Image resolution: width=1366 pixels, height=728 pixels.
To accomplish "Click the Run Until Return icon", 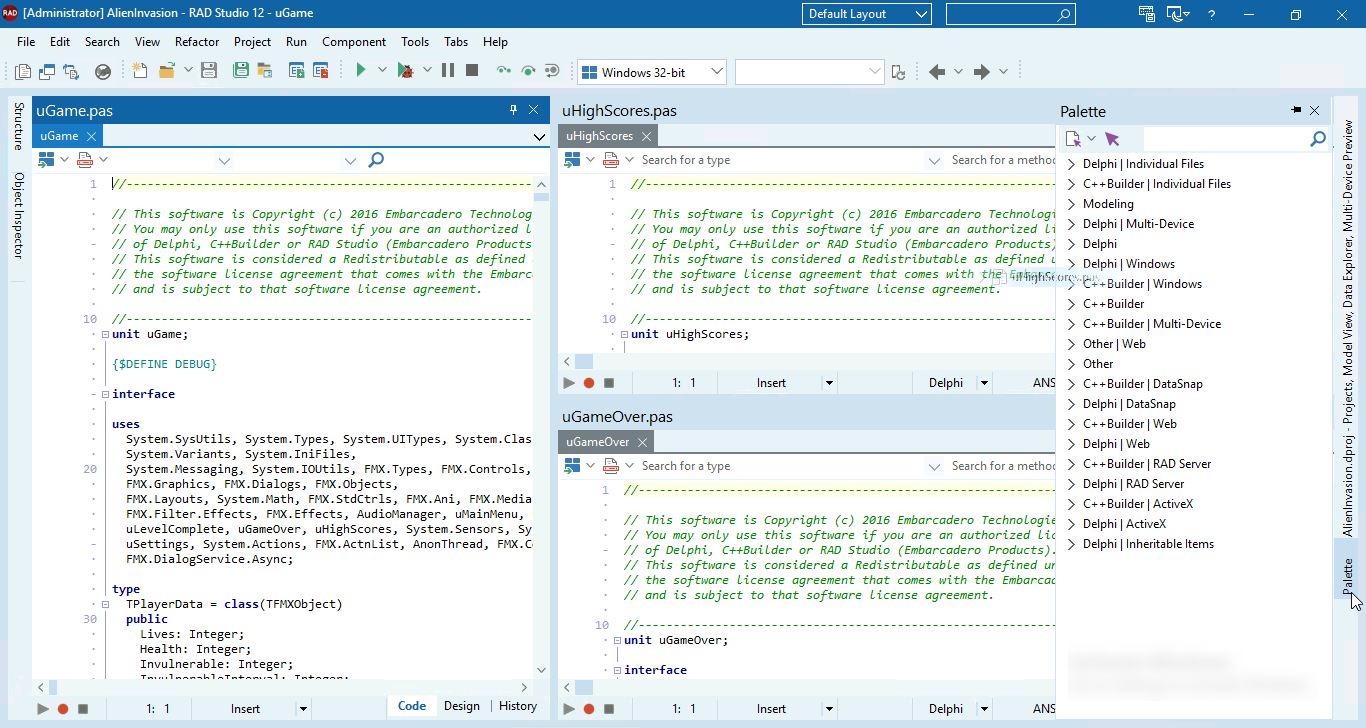I will coord(552,71).
